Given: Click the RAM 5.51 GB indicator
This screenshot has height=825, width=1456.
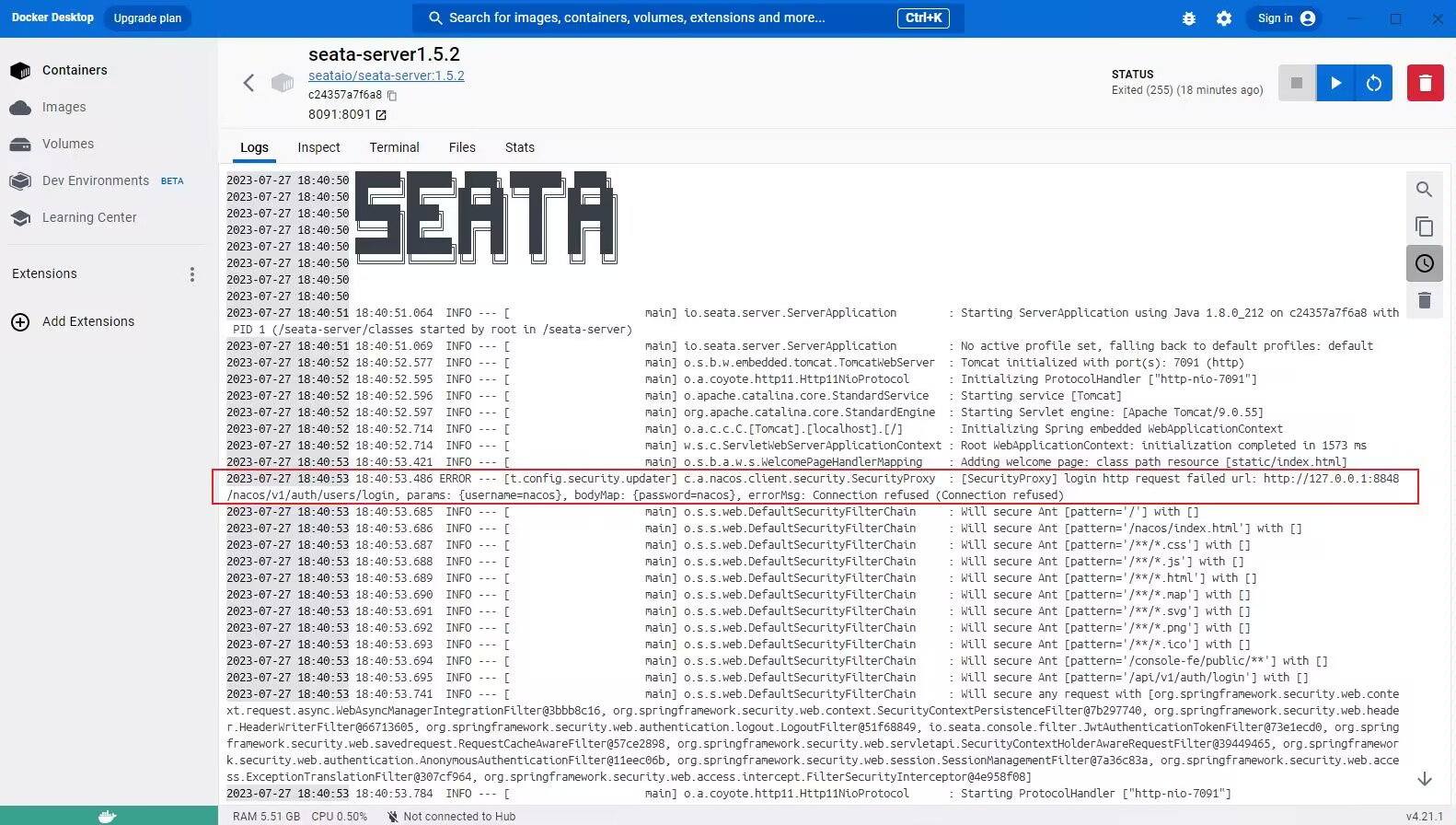Looking at the screenshot, I should point(266,817).
